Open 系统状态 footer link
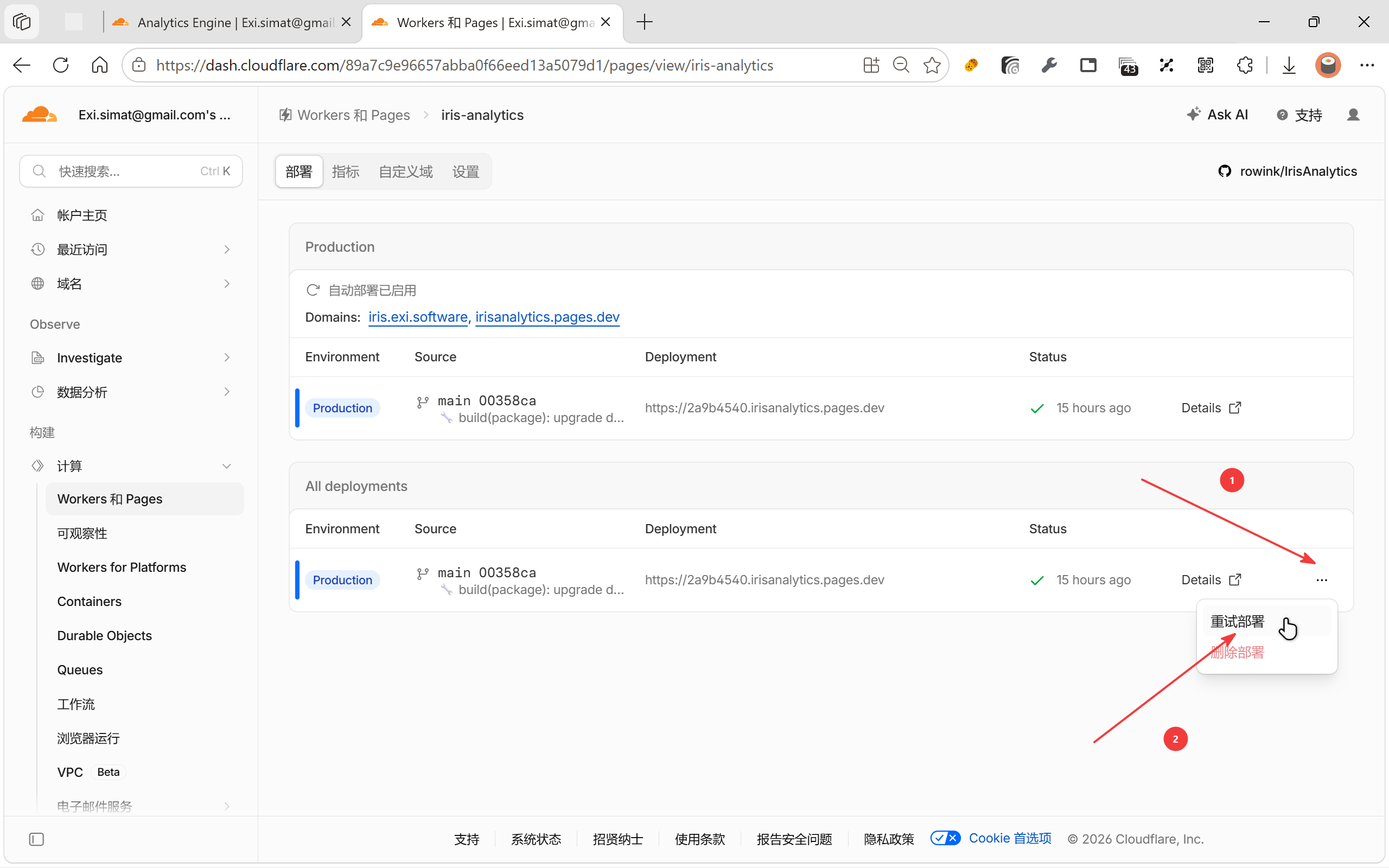This screenshot has width=1389, height=868. 536,839
